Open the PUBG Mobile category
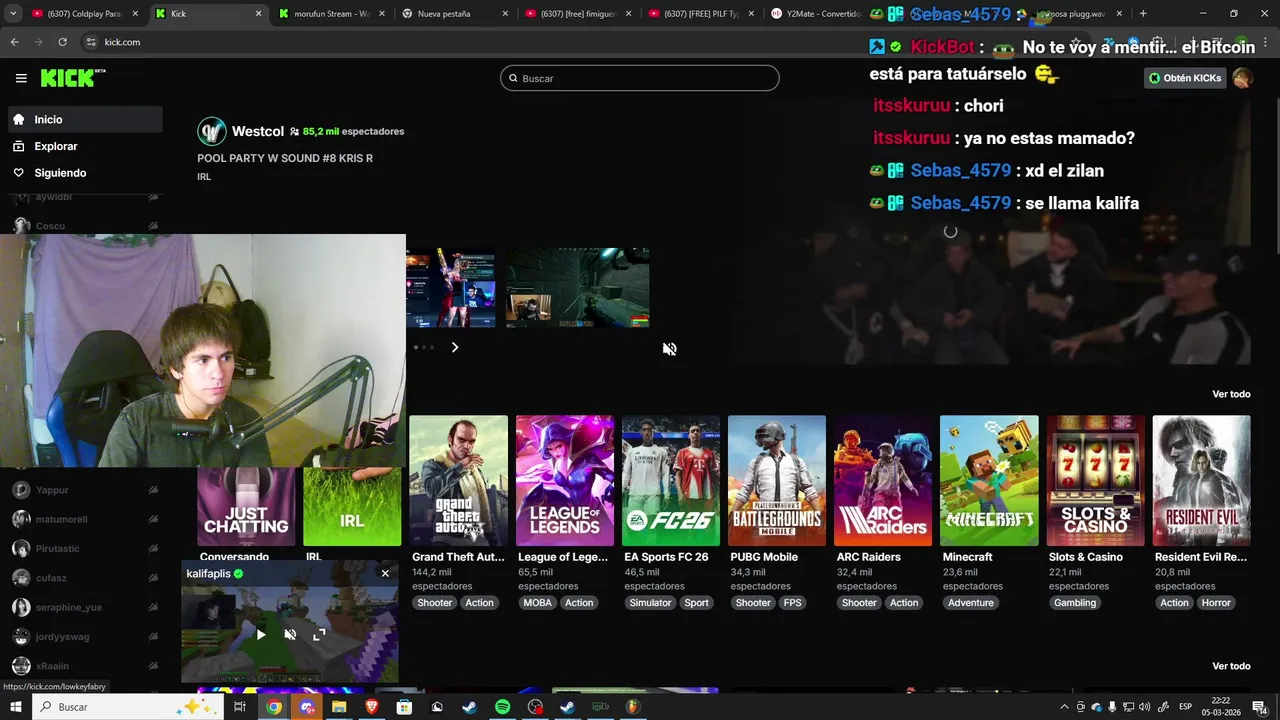 tap(776, 481)
